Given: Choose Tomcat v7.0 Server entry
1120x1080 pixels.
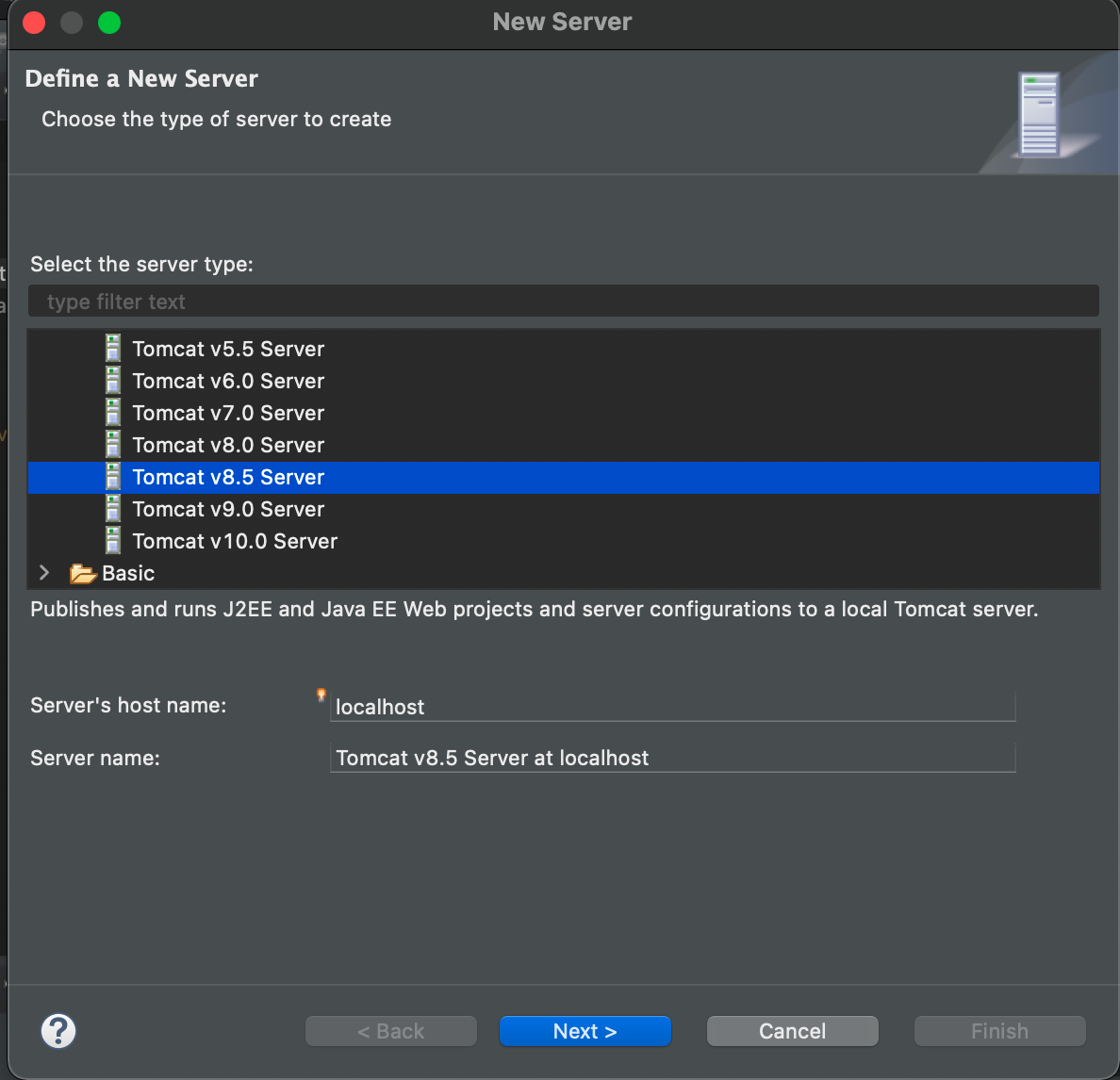Looking at the screenshot, I should click(x=228, y=414).
